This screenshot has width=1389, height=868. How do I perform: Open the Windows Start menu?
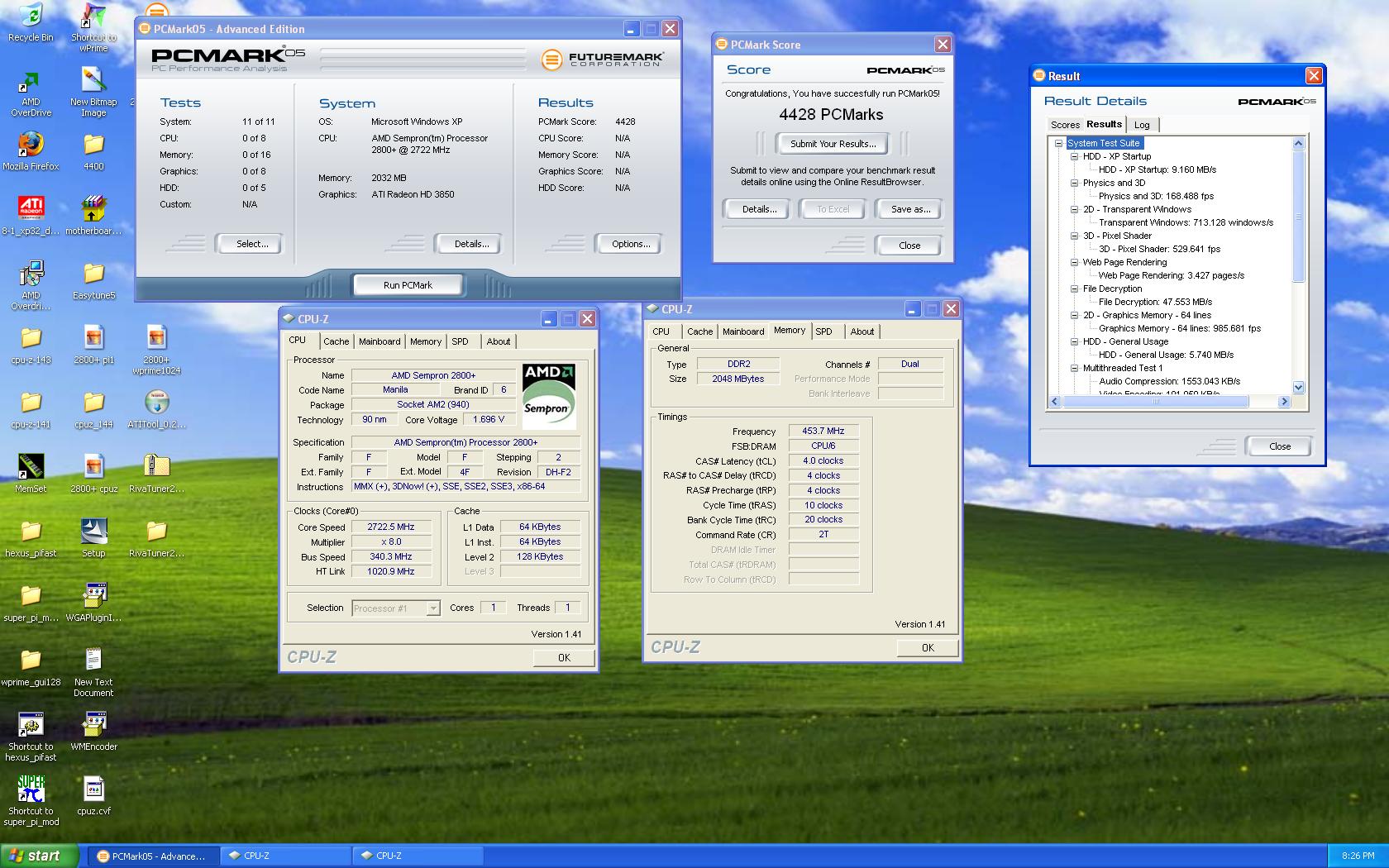(39, 856)
